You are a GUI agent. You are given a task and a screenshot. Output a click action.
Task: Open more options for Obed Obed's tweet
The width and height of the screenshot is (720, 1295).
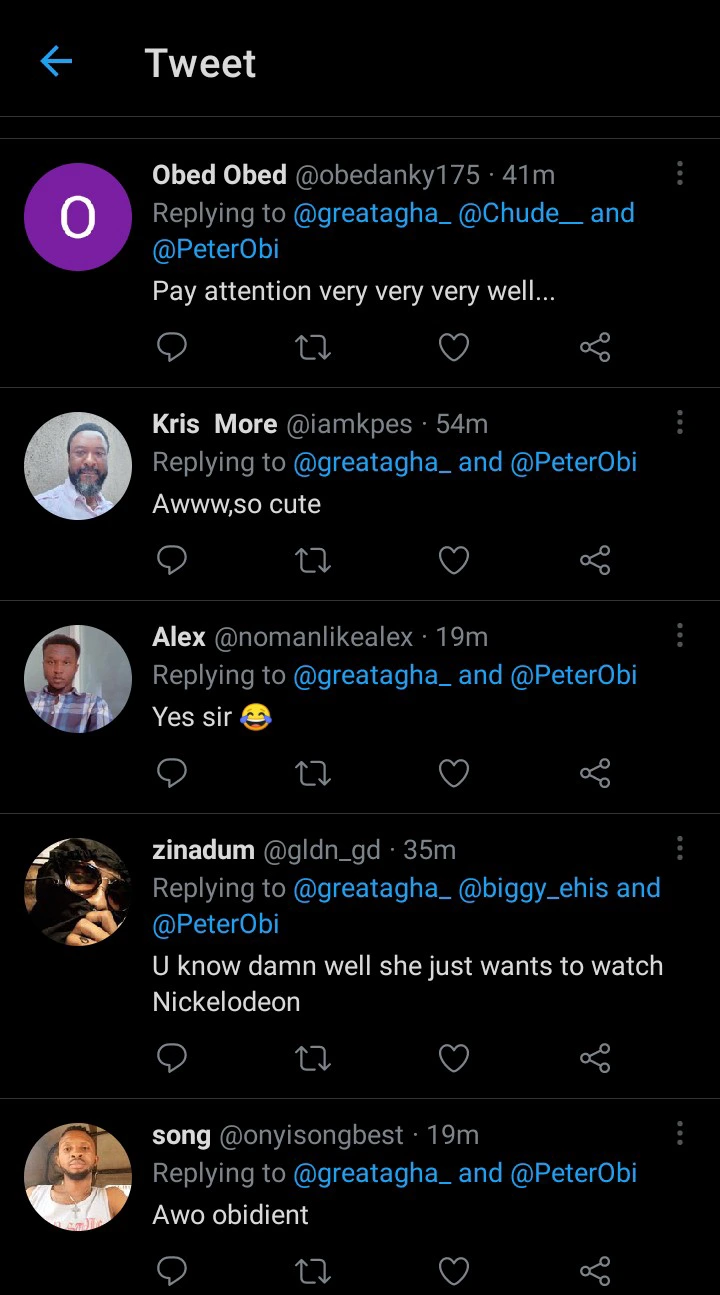tap(680, 174)
